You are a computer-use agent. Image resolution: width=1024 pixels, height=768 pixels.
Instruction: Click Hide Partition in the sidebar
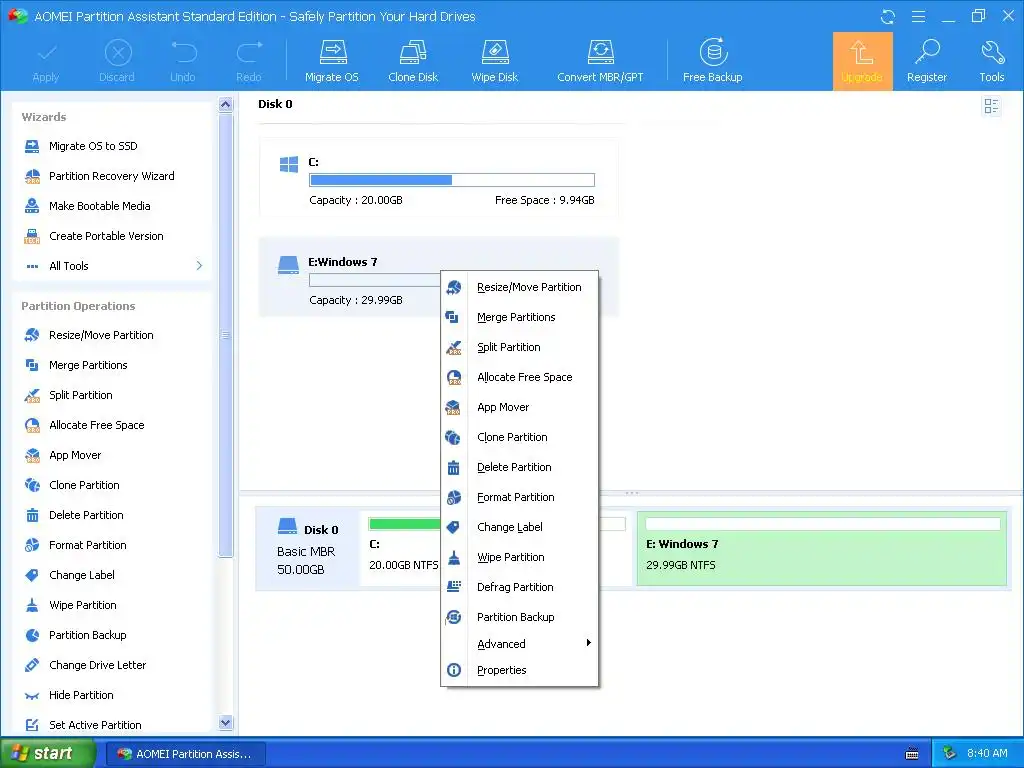pyautogui.click(x=81, y=696)
